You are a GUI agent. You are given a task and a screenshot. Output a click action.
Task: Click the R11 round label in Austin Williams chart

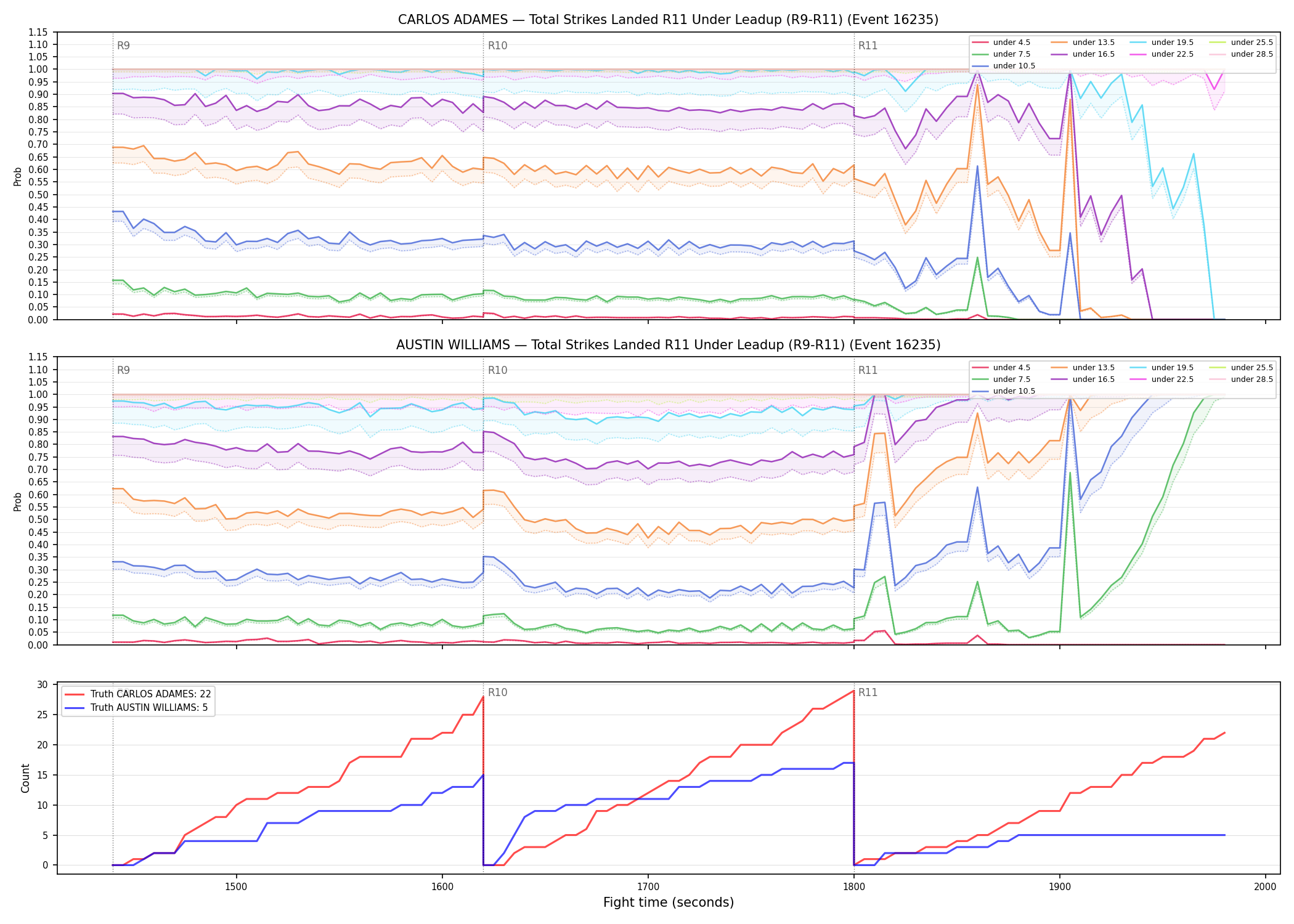pyautogui.click(x=868, y=370)
